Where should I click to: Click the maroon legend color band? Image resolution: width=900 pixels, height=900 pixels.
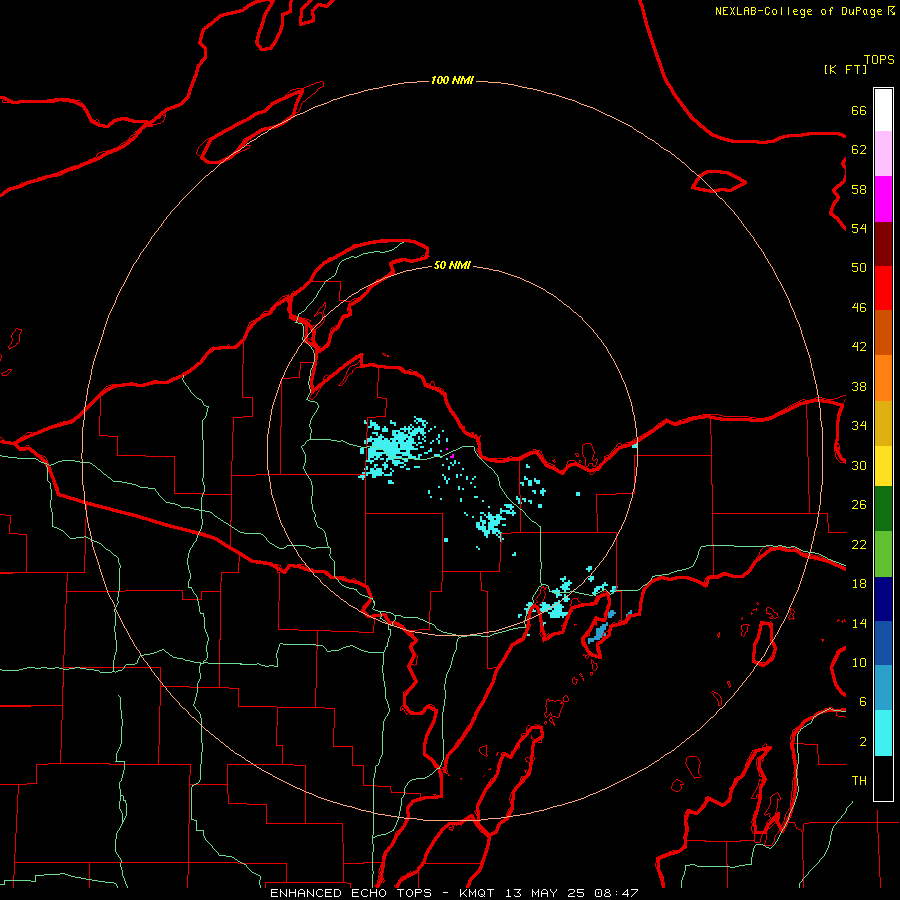tap(883, 244)
